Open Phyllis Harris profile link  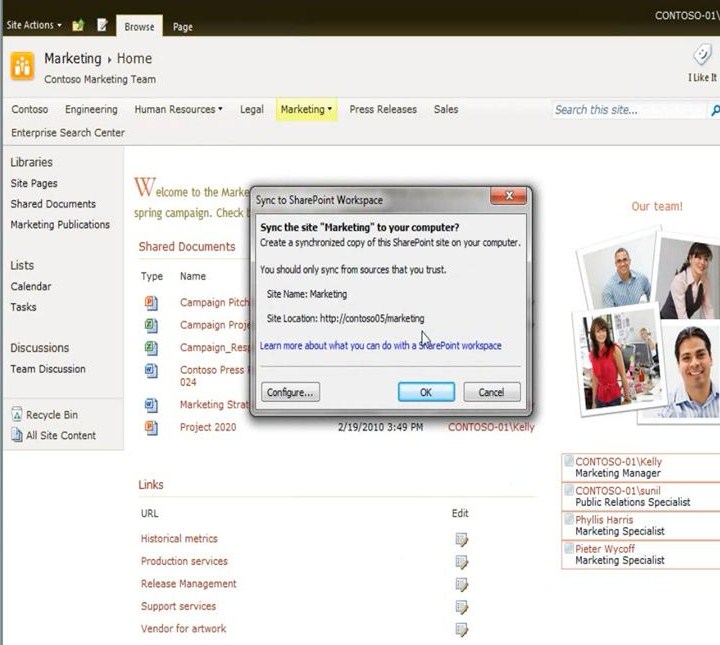pos(604,520)
